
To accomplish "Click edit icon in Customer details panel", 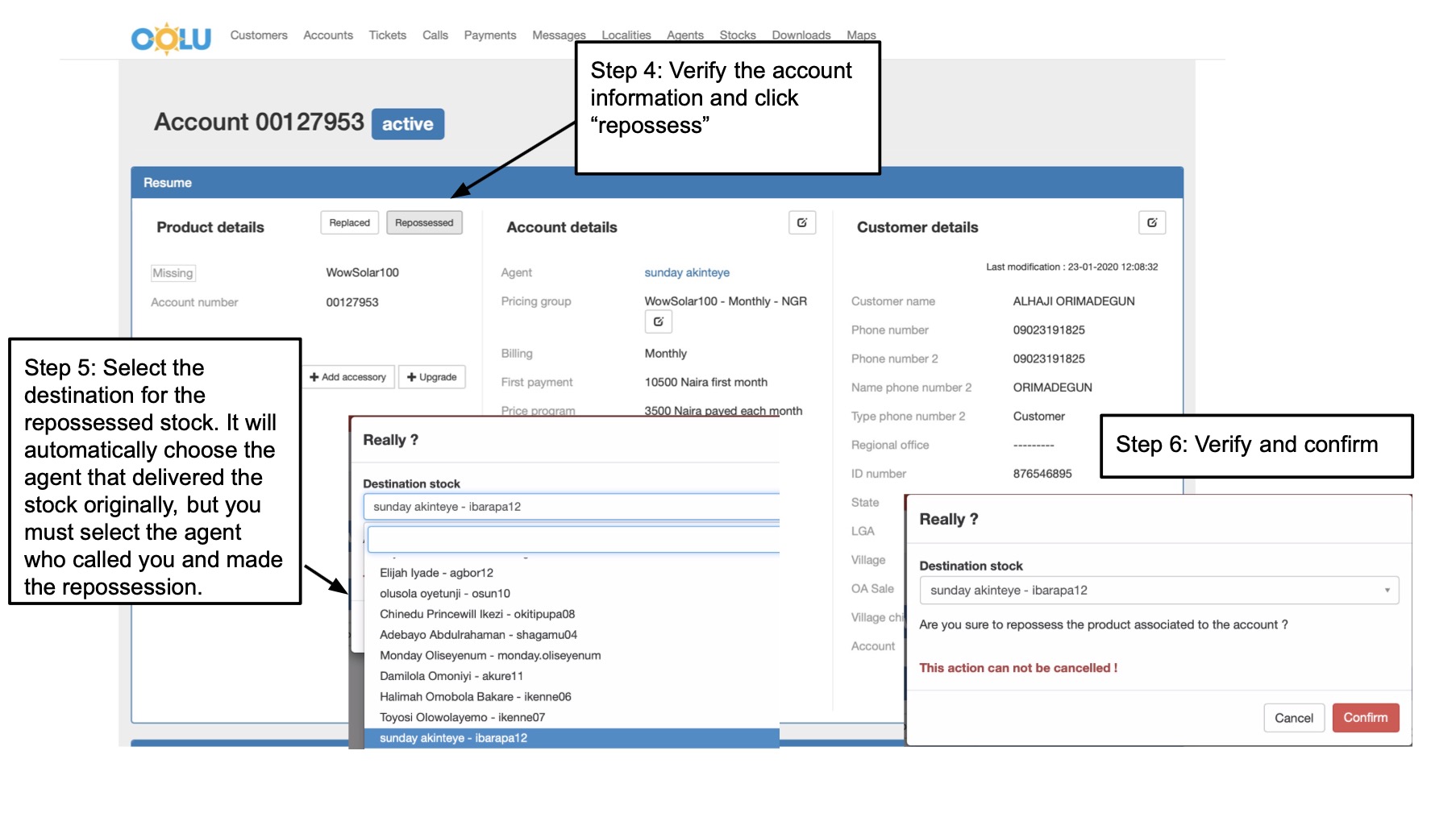I will [1151, 223].
